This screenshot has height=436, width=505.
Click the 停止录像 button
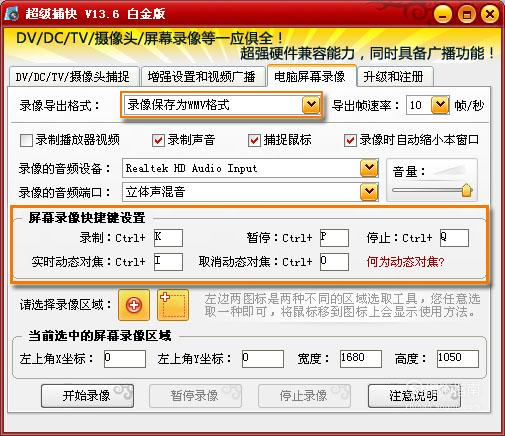tap(304, 396)
